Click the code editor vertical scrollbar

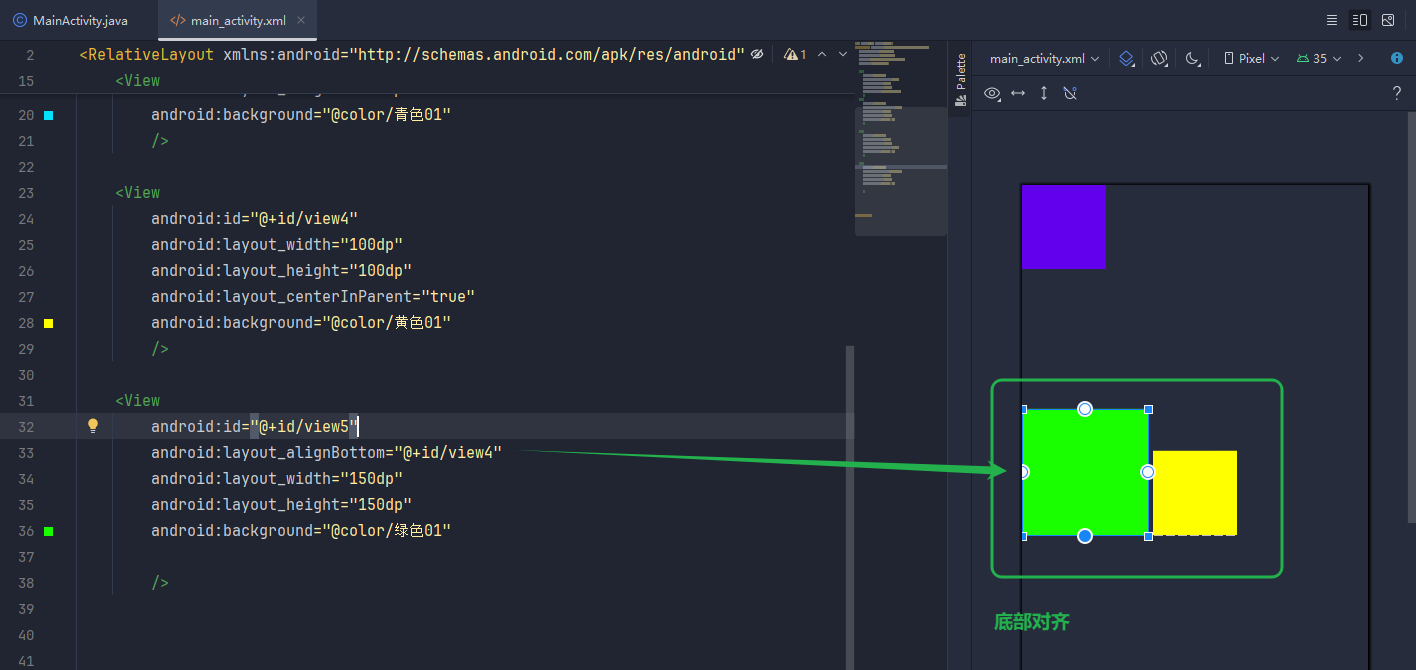point(850,507)
